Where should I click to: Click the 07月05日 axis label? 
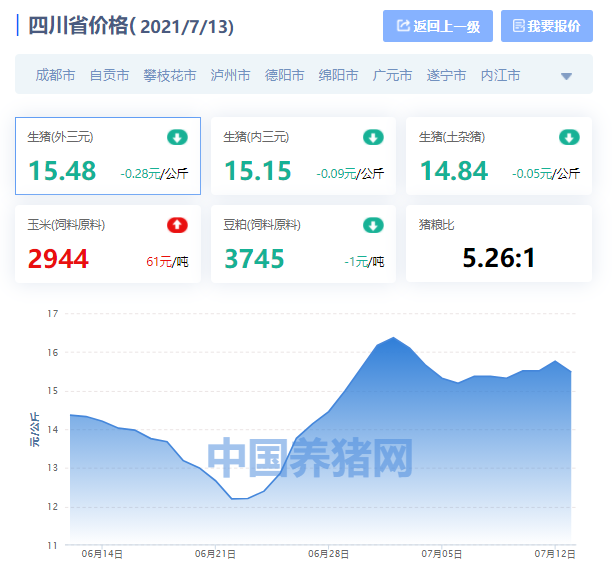coord(441,554)
